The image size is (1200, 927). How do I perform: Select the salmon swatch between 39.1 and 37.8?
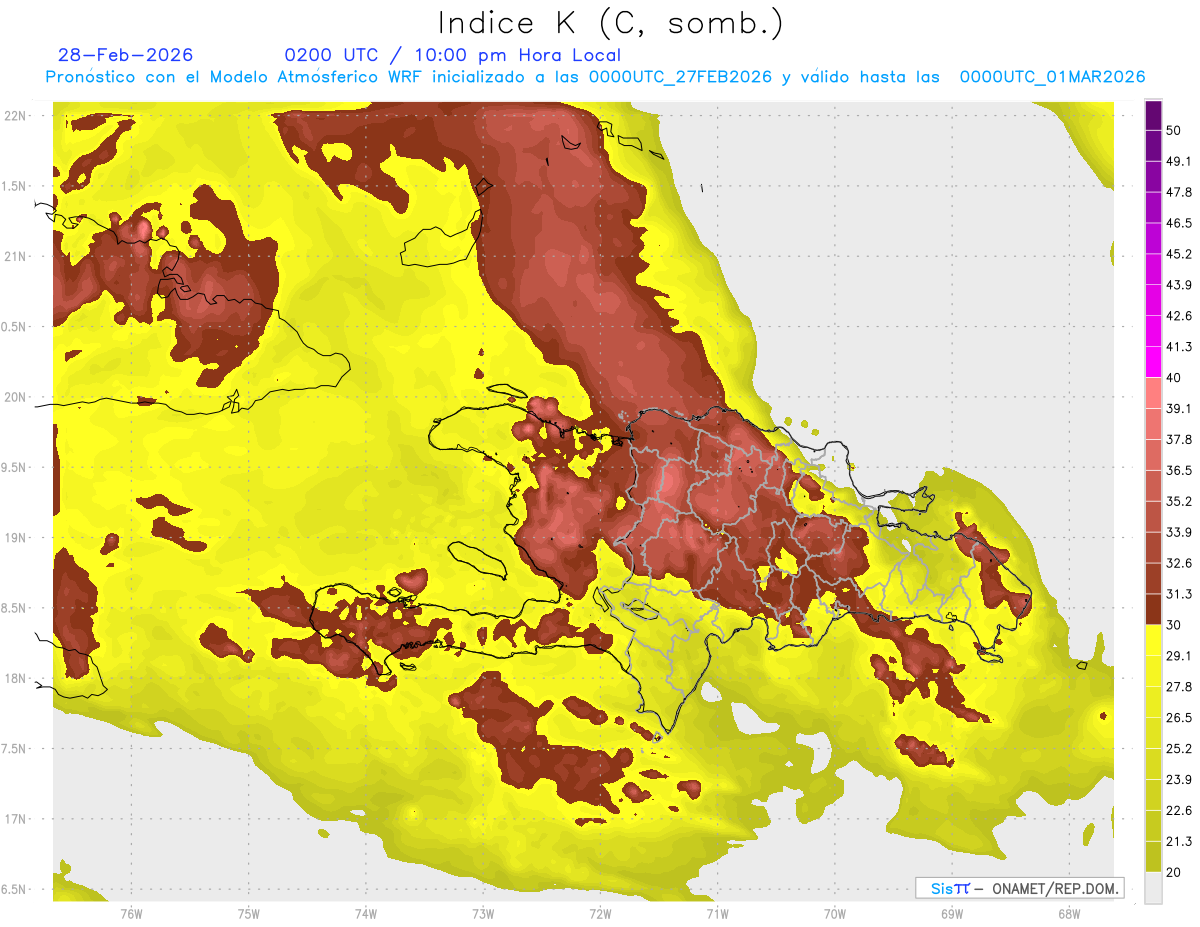coord(1153,424)
